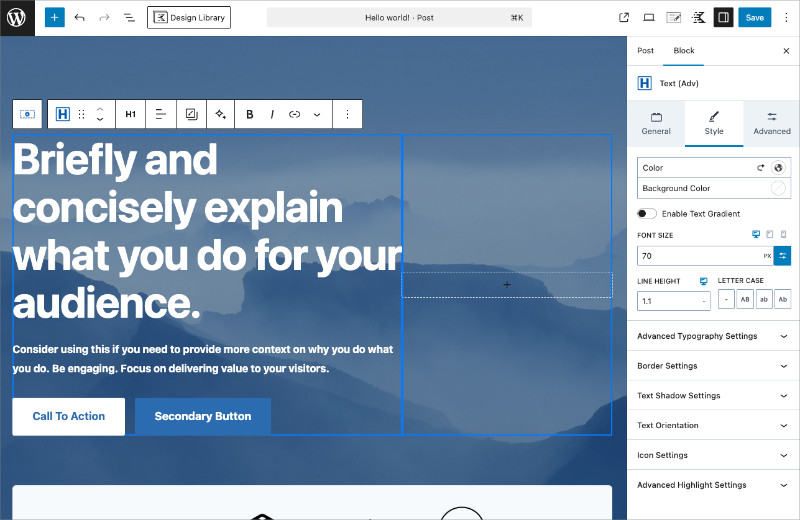
Task: Switch to the Post tab
Action: tap(645, 51)
